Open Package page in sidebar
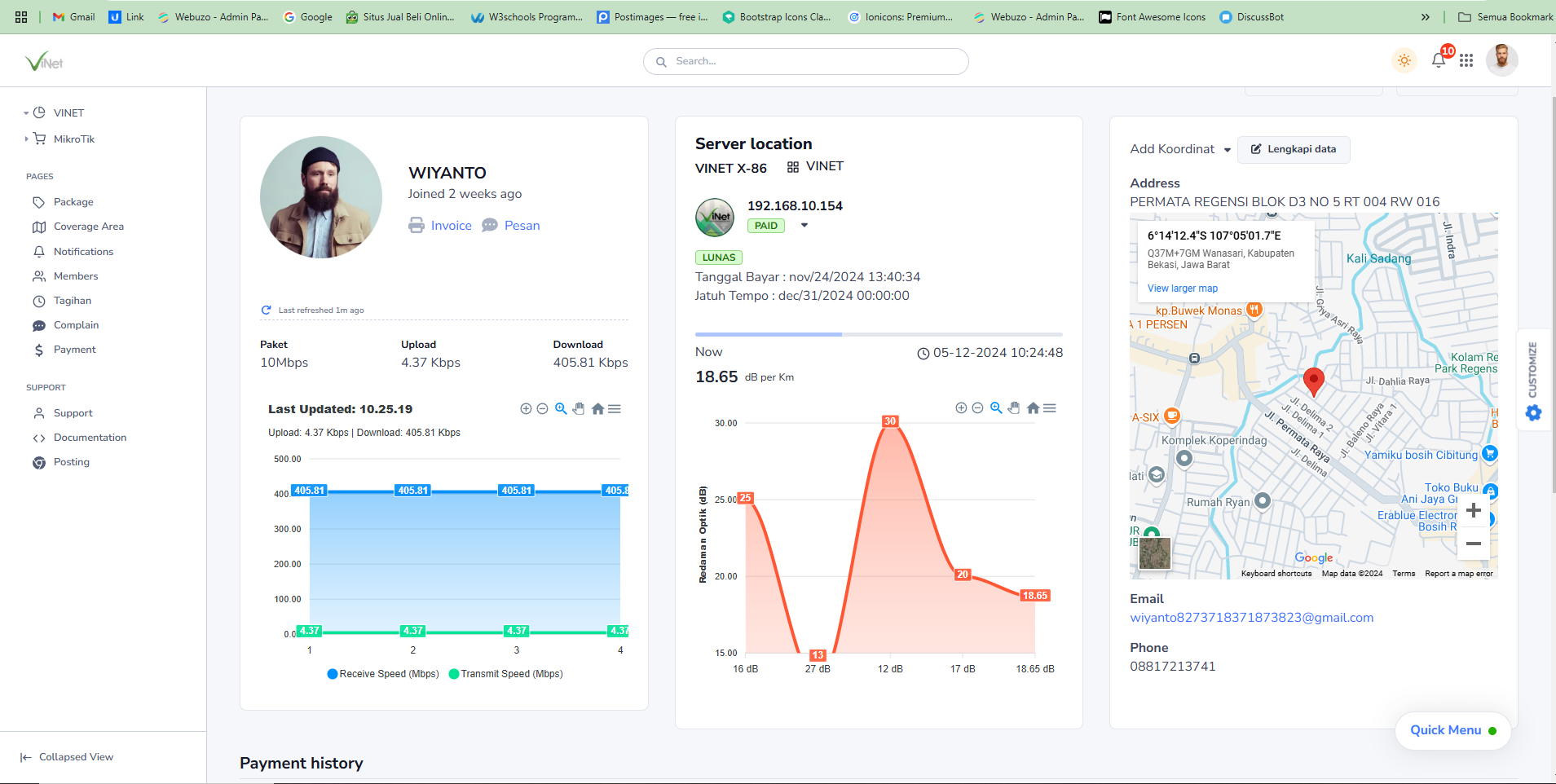Viewport: 1556px width, 784px height. tap(73, 202)
